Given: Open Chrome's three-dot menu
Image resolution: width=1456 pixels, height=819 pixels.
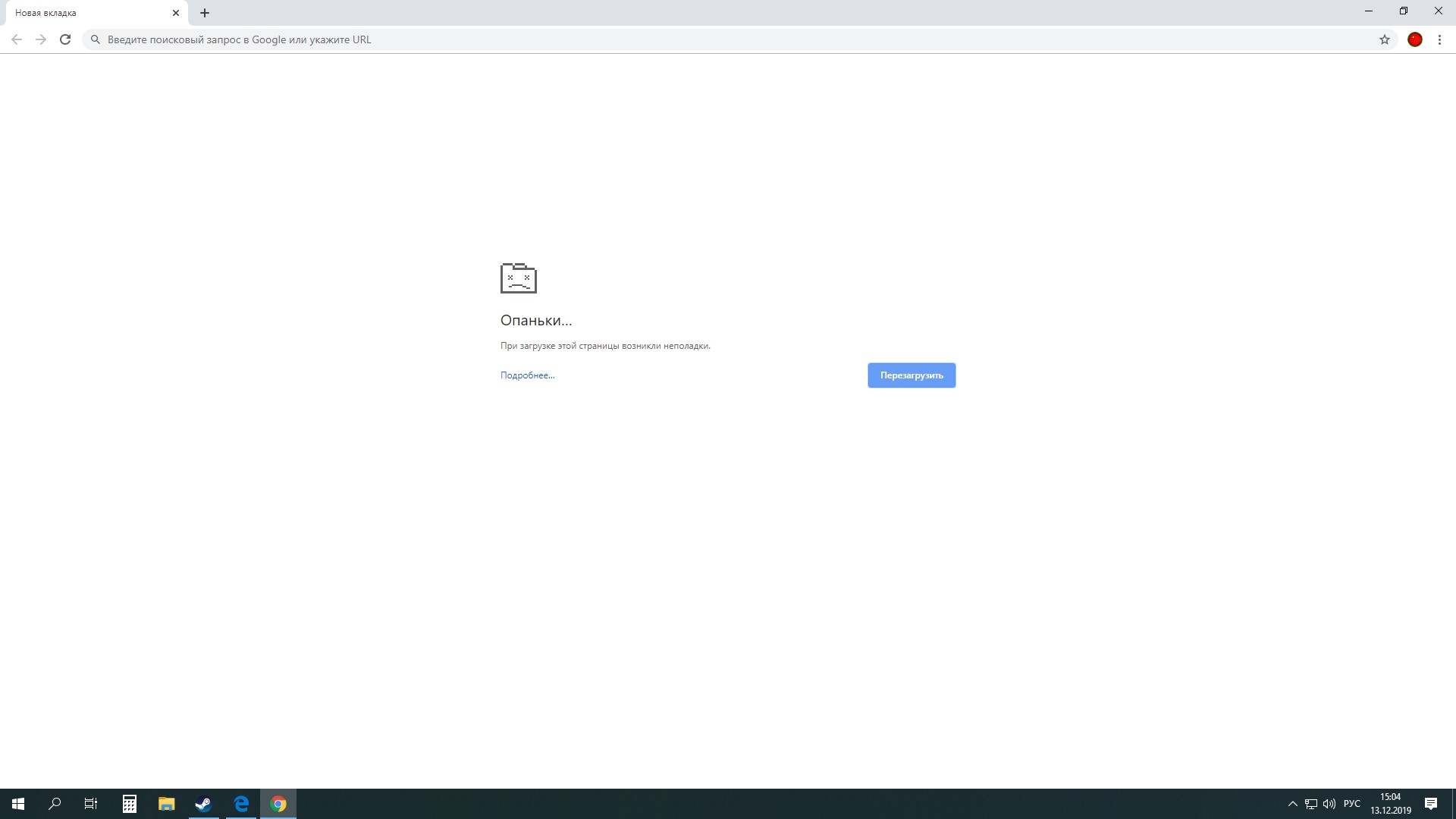Looking at the screenshot, I should coord(1439,39).
